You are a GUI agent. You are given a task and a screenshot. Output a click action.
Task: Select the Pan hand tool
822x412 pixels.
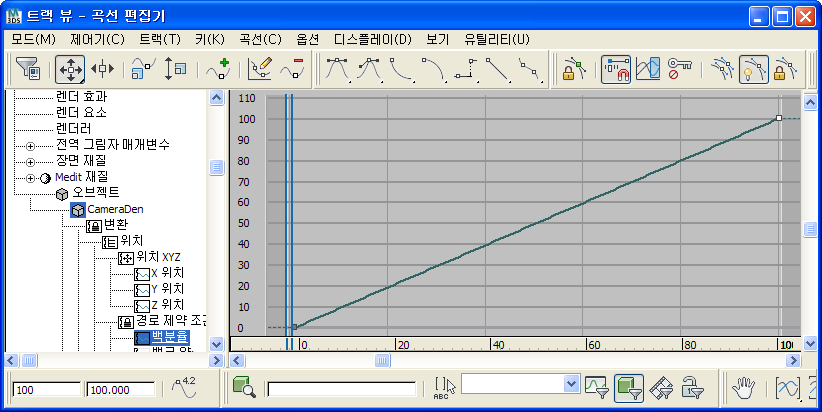click(743, 388)
